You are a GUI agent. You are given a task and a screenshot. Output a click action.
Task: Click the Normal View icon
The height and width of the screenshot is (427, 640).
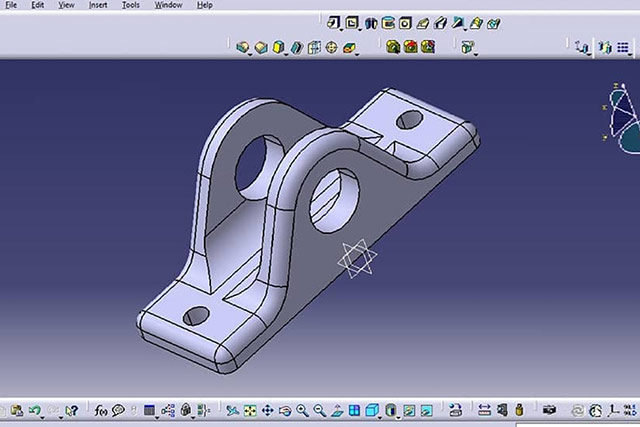point(337,410)
